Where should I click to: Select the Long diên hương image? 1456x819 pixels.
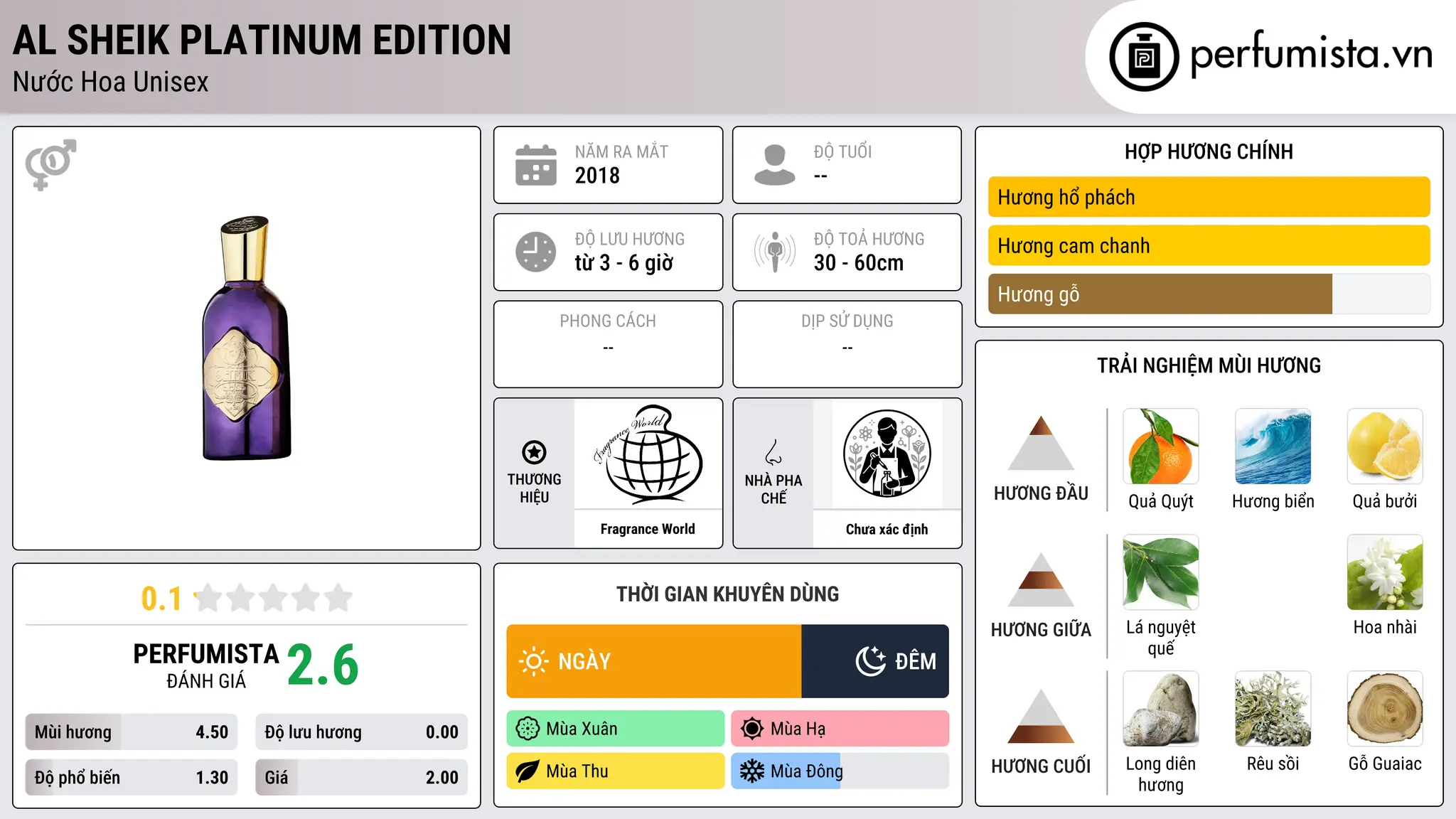[1161, 709]
